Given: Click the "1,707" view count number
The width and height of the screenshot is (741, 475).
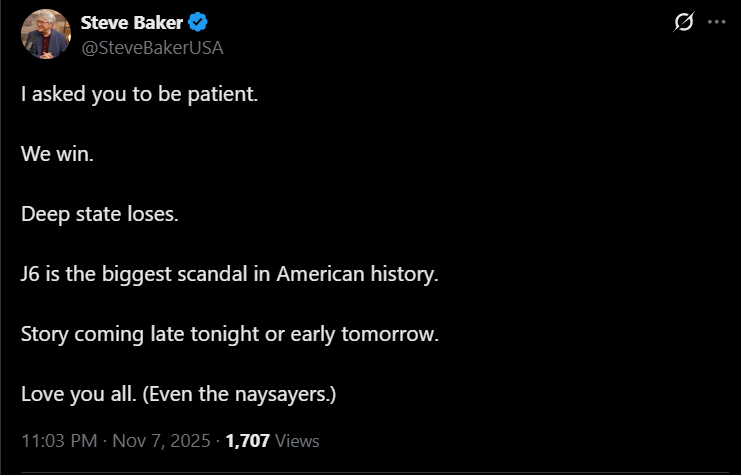Looking at the screenshot, I should pyautogui.click(x=248, y=440).
